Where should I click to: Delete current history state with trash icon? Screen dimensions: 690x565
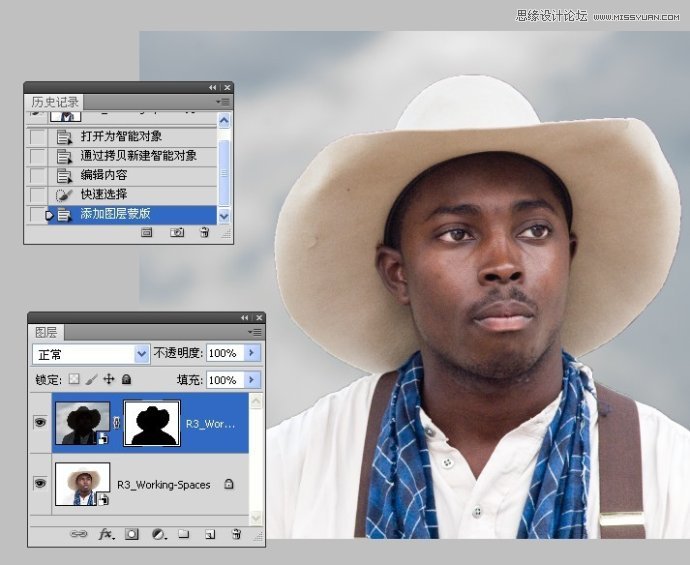tap(204, 232)
